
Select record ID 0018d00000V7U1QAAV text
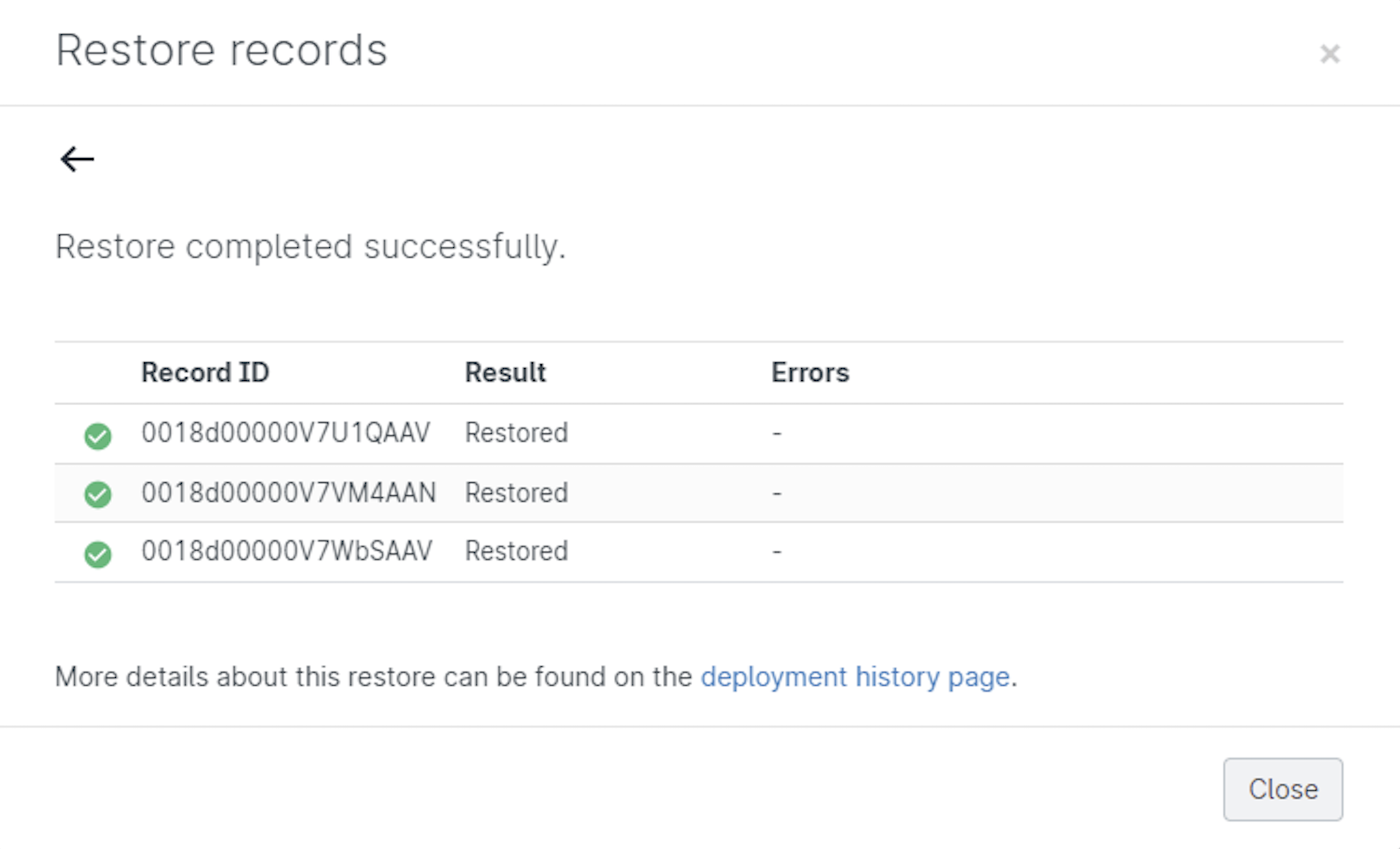286,433
